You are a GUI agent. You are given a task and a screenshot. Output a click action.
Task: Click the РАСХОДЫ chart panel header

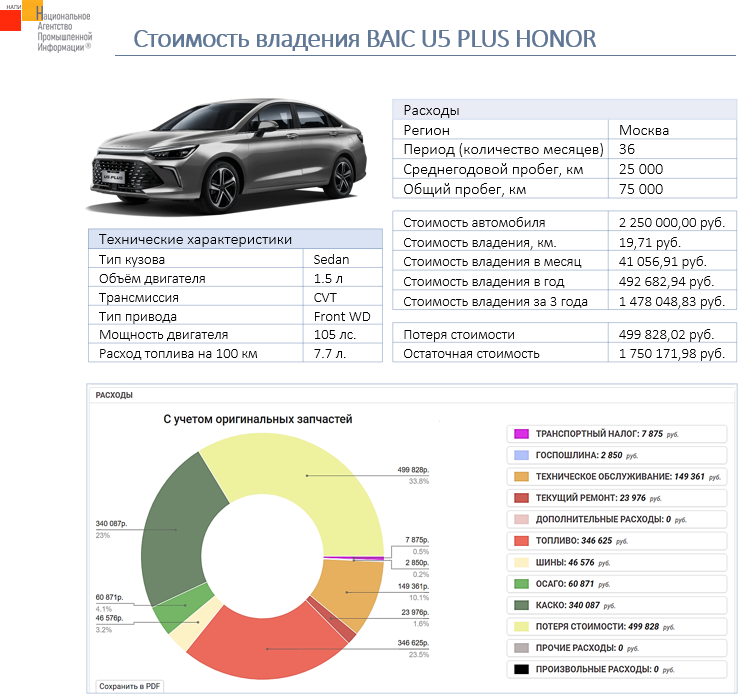point(113,395)
